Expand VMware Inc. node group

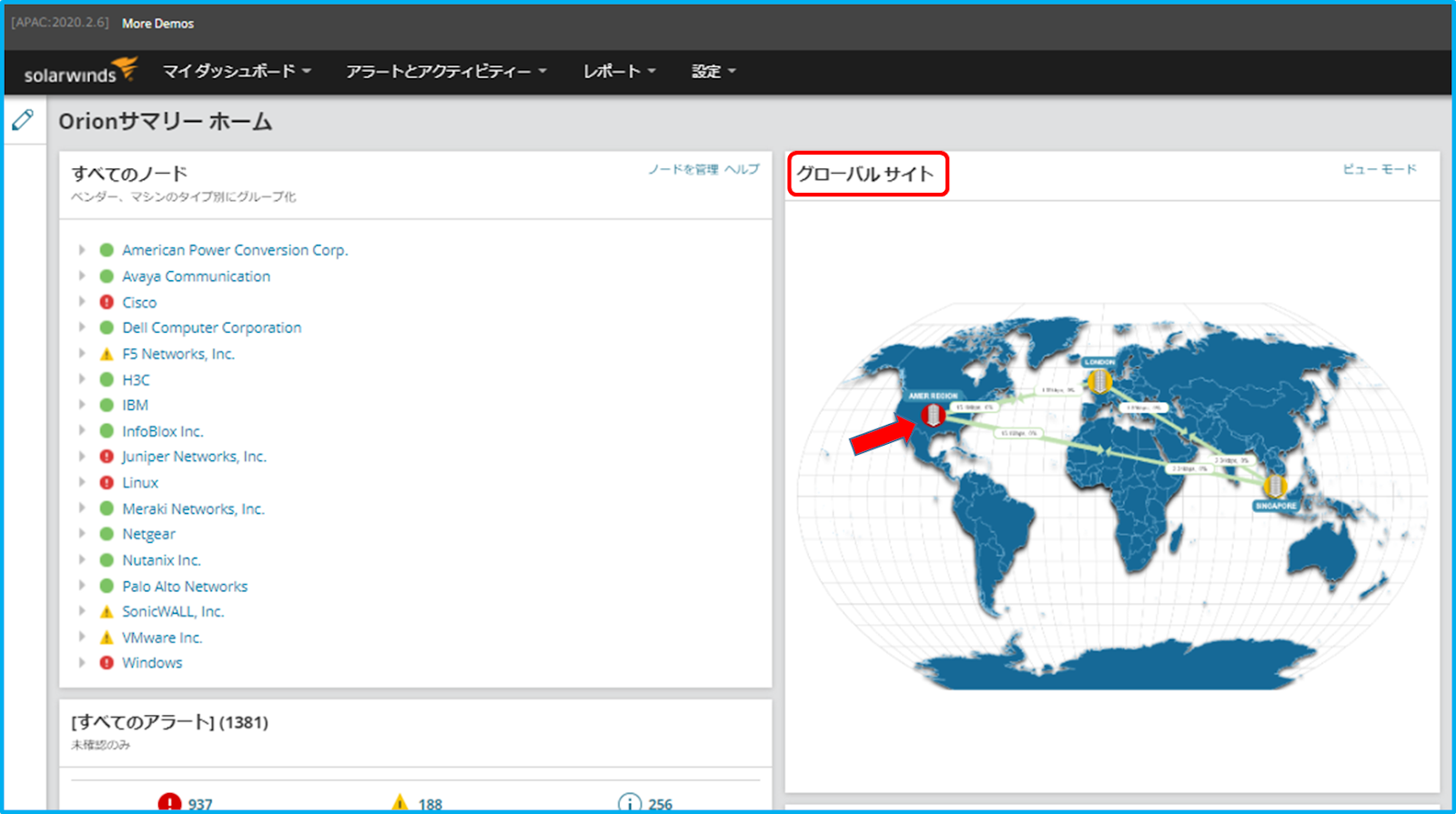(82, 638)
